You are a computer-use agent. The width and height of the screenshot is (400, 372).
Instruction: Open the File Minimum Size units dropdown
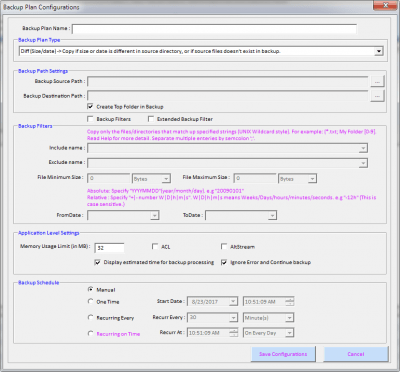[166, 179]
